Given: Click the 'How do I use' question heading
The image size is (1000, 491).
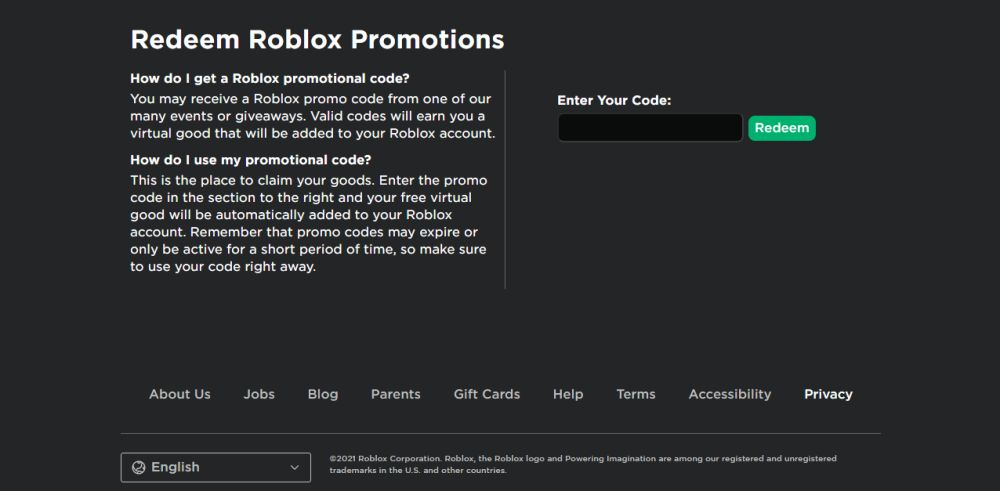Looking at the screenshot, I should click(x=251, y=160).
